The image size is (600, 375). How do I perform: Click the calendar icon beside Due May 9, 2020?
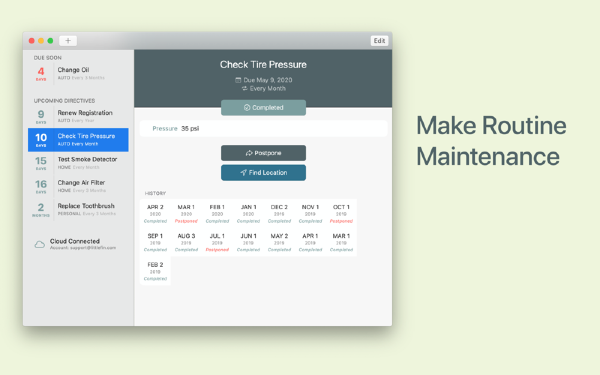coord(238,80)
